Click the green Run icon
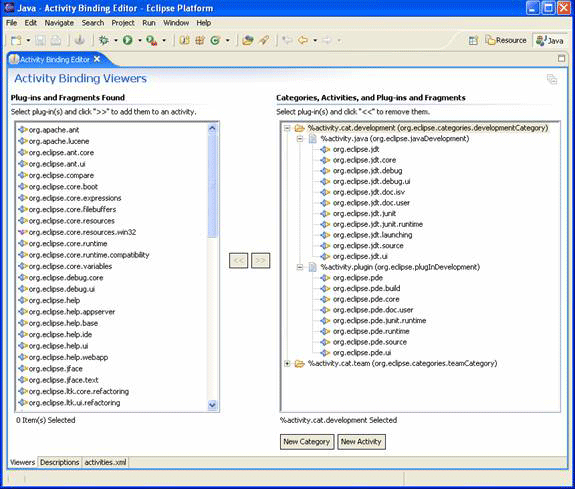Image resolution: width=575 pixels, height=489 pixels. (x=128, y=40)
